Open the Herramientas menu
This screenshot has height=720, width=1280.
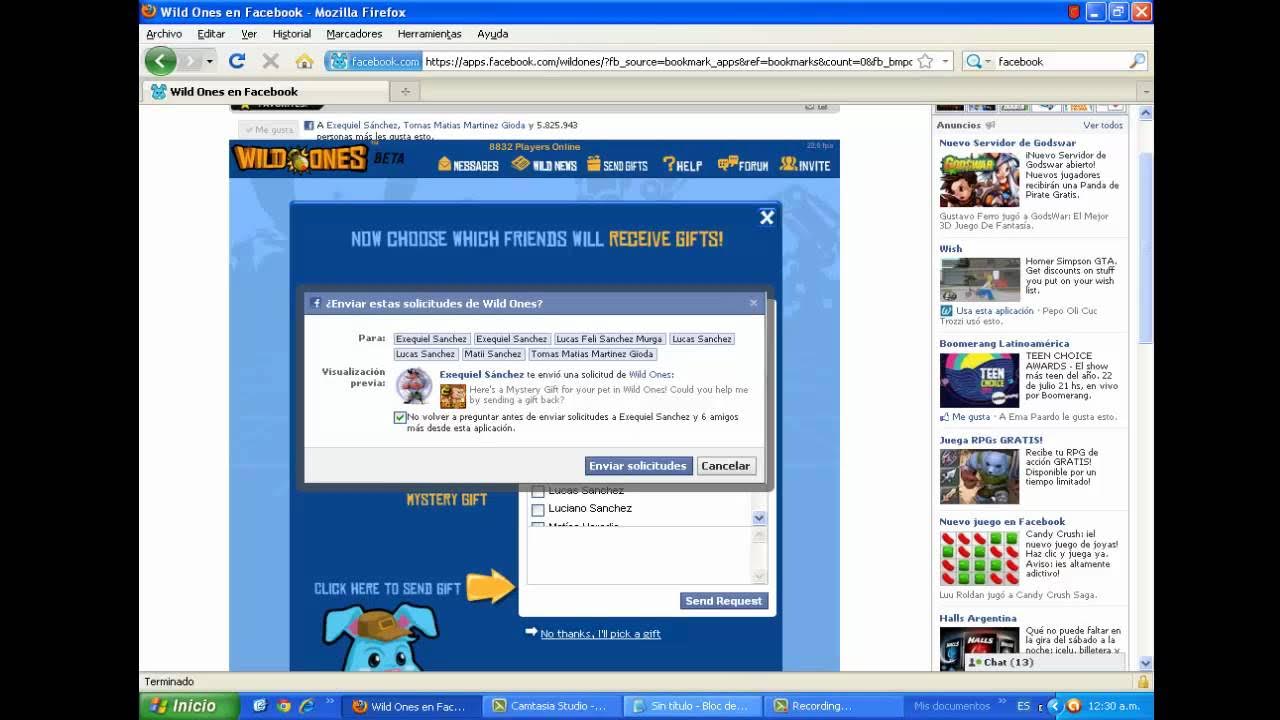430,34
